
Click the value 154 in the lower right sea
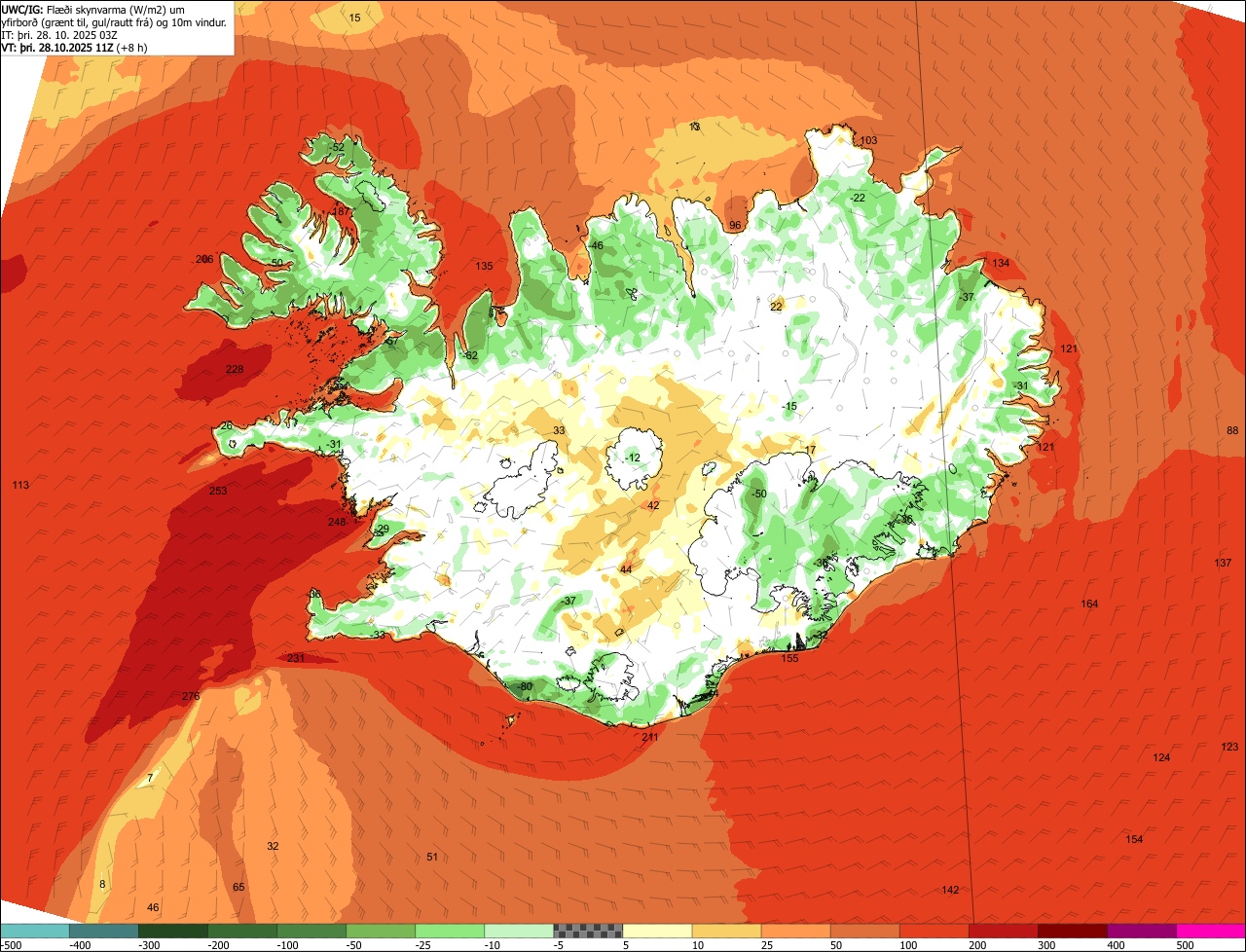[x=1134, y=839]
